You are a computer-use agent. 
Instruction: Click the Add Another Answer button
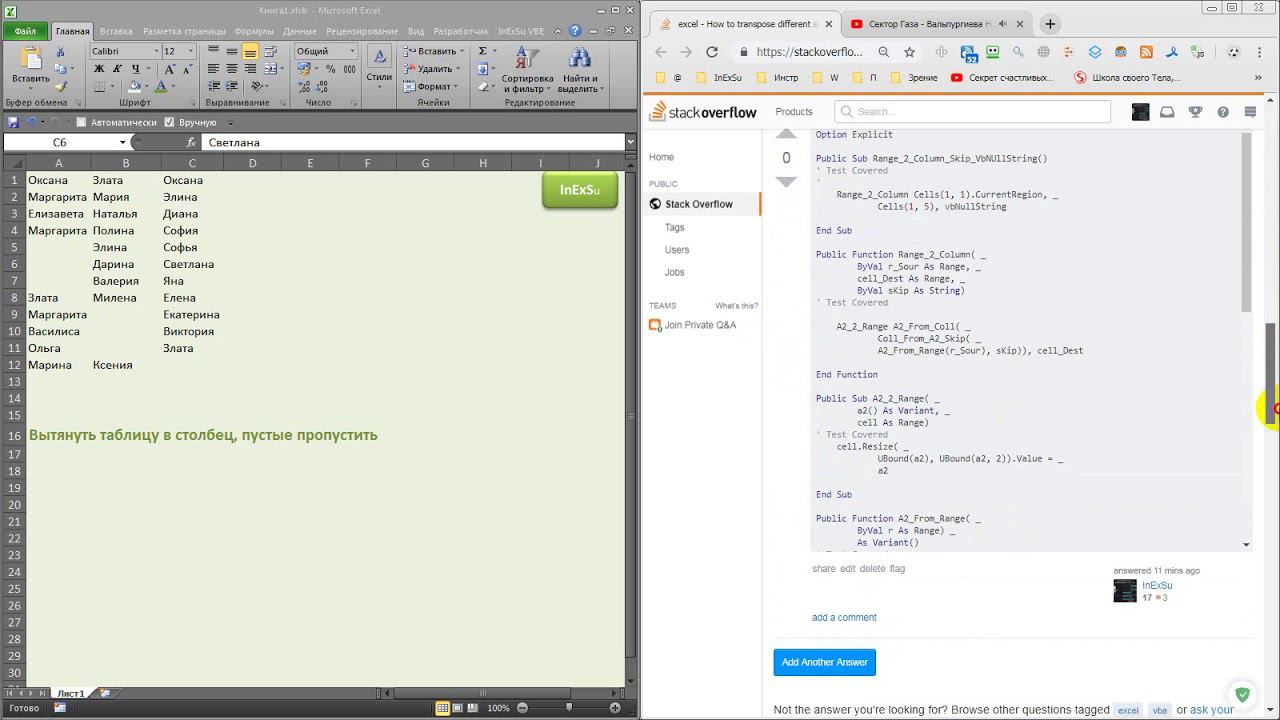click(x=825, y=662)
